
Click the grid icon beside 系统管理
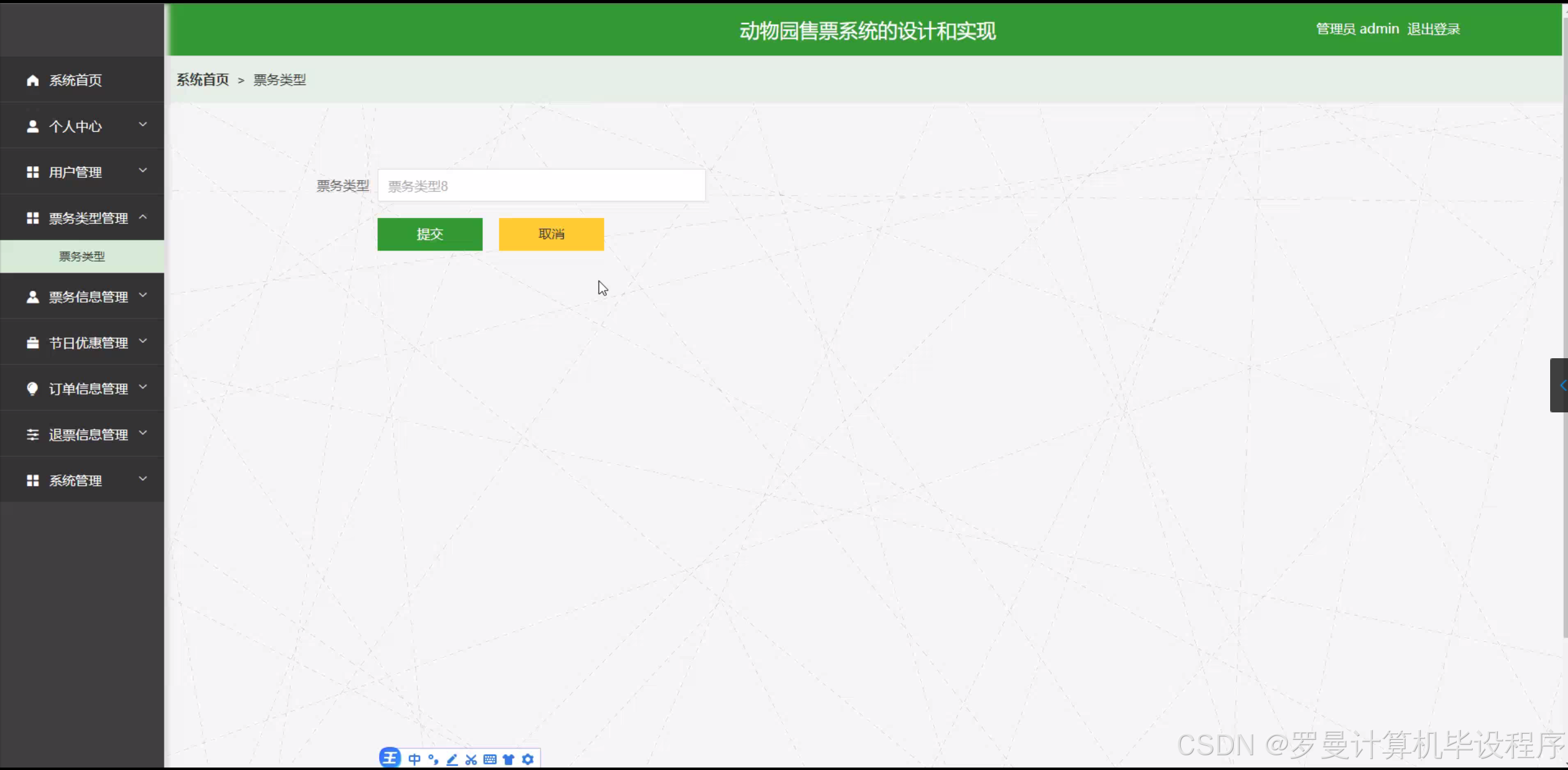33,481
